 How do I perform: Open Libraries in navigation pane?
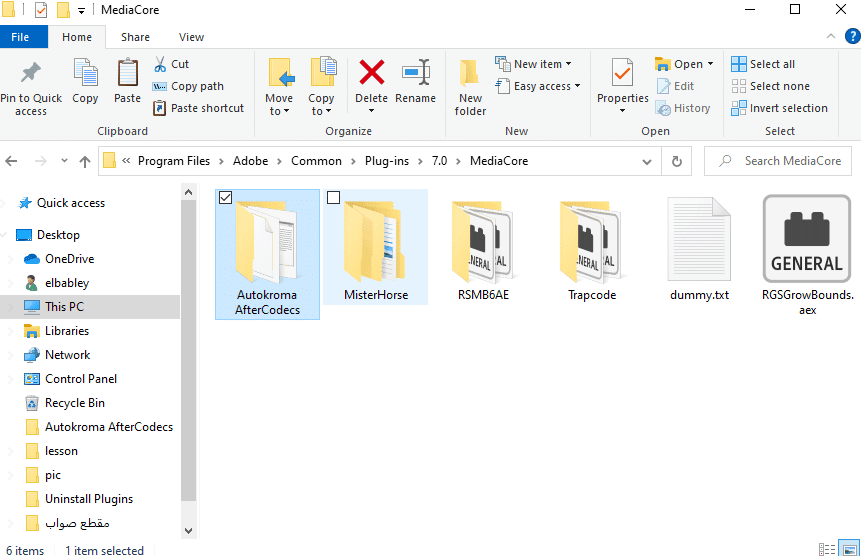[x=66, y=331]
